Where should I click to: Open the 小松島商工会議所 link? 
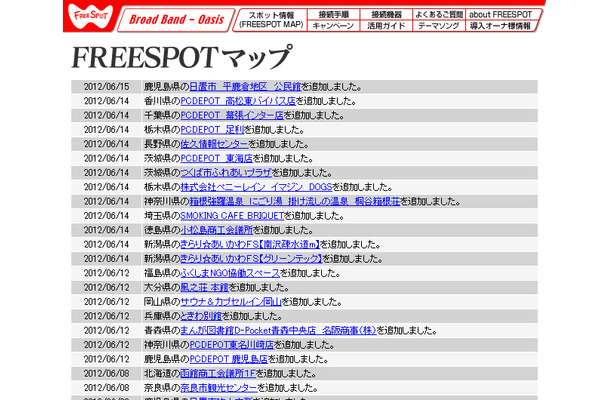tap(217, 230)
